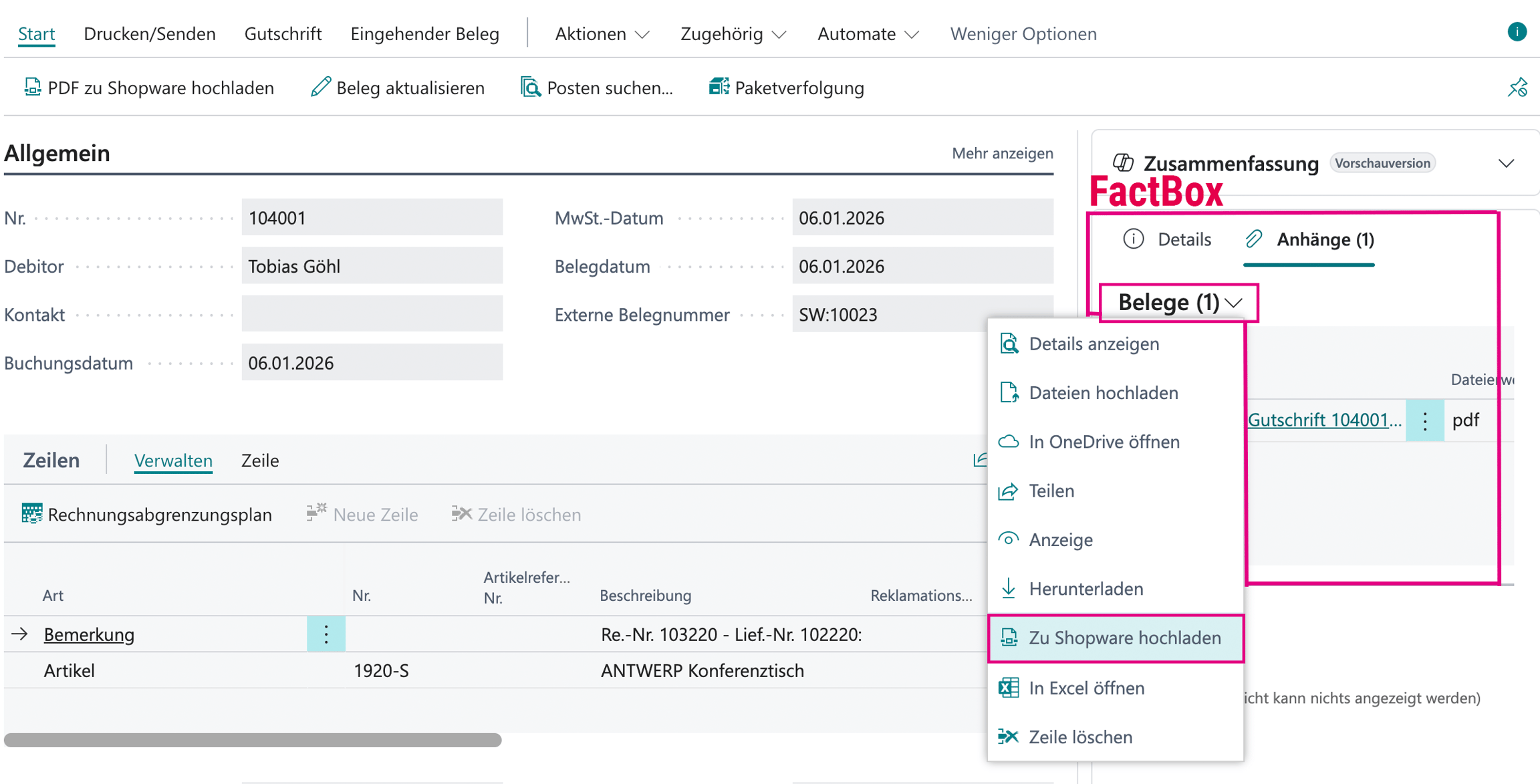The image size is (1540, 784).
Task: Open the three-dot menu beside Gutschrift attachment
Action: pos(1424,420)
